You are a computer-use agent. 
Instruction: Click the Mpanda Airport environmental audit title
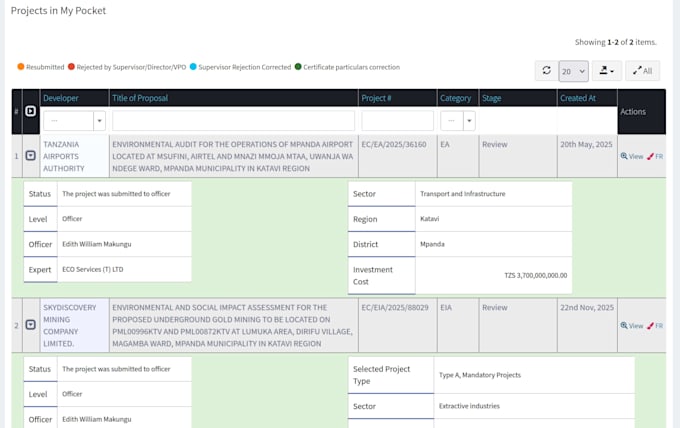(x=232, y=156)
